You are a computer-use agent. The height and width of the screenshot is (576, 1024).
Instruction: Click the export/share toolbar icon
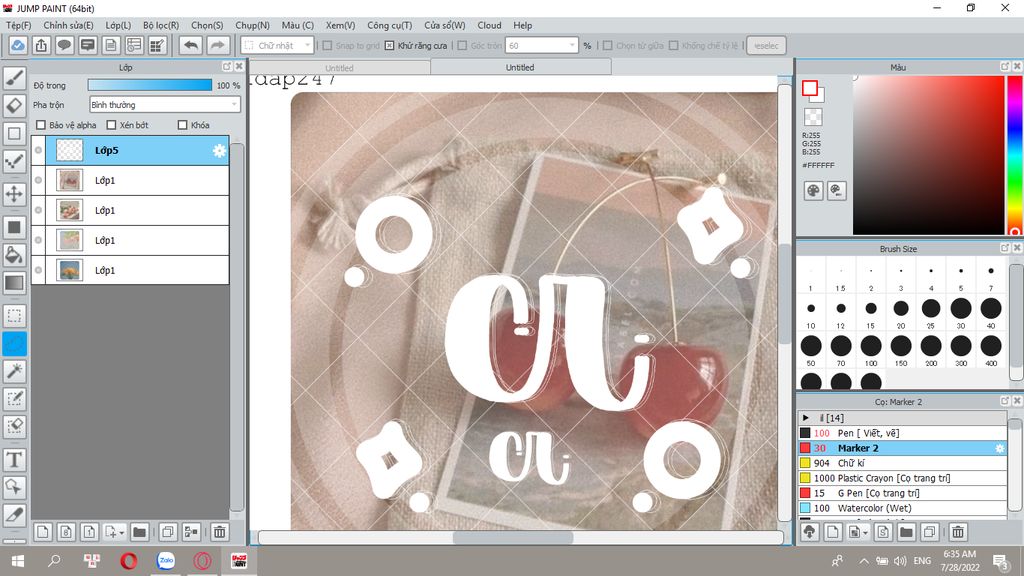click(x=41, y=46)
